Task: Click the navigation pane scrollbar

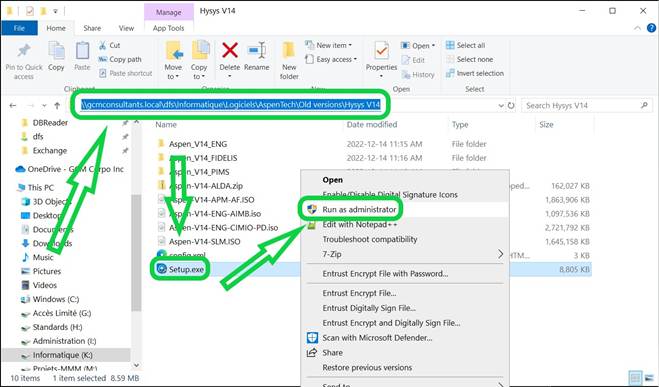Action: point(136,252)
